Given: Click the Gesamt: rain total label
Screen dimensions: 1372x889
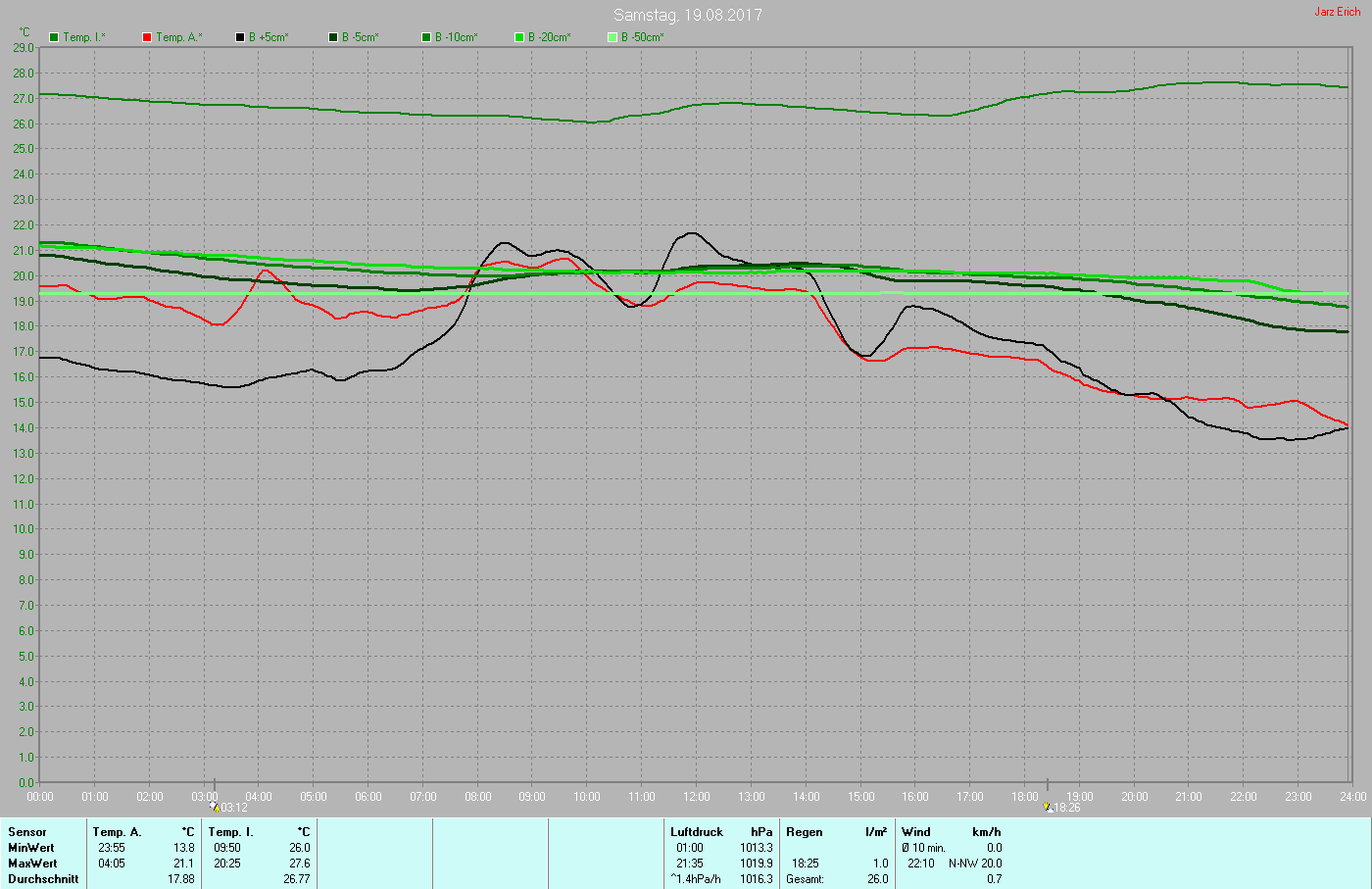Looking at the screenshot, I should [x=805, y=879].
